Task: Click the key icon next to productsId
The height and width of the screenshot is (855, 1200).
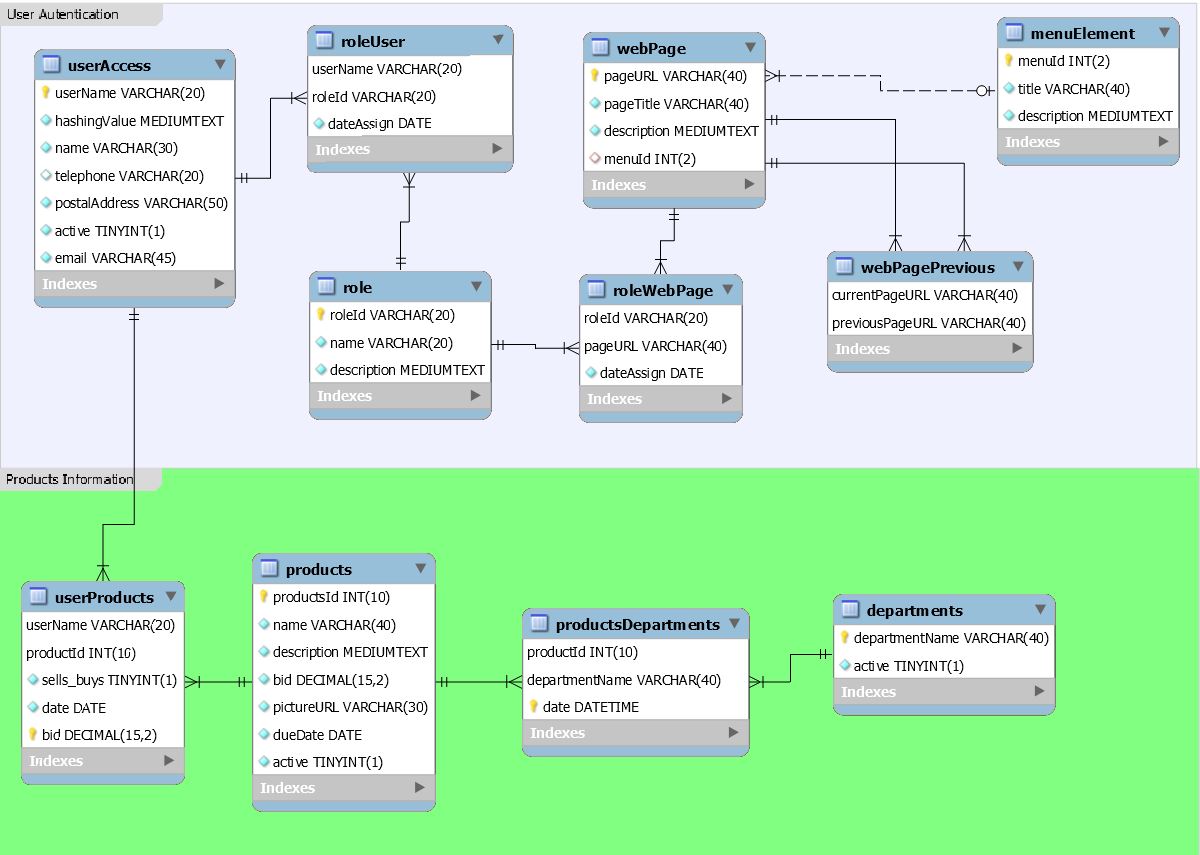Action: tap(265, 597)
